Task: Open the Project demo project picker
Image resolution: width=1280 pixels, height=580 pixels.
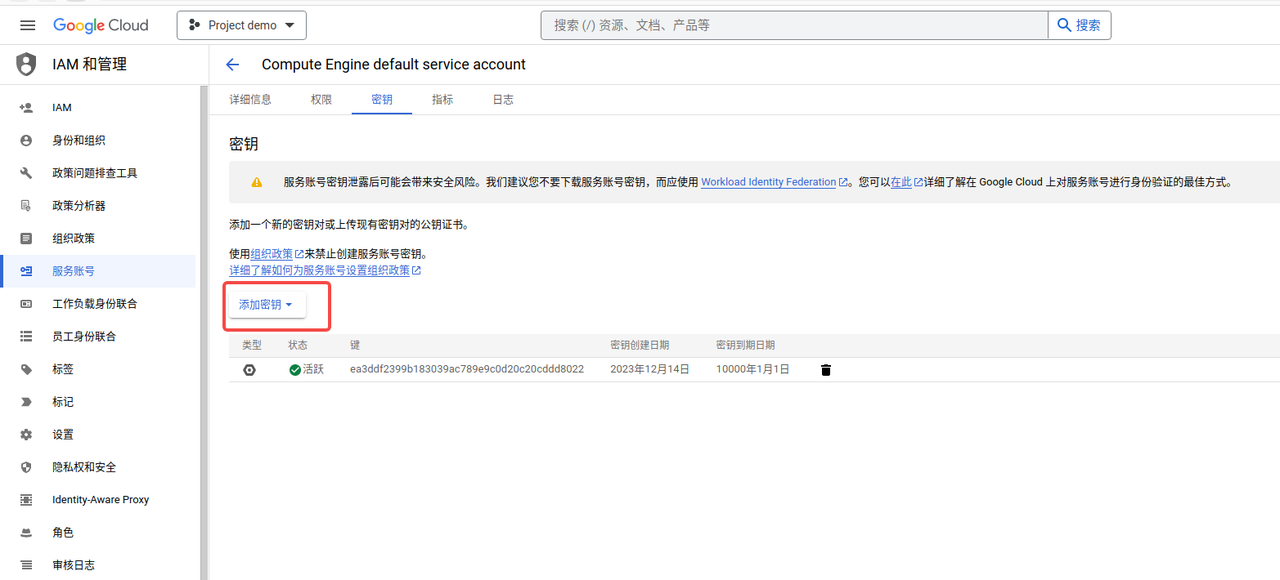Action: [241, 25]
